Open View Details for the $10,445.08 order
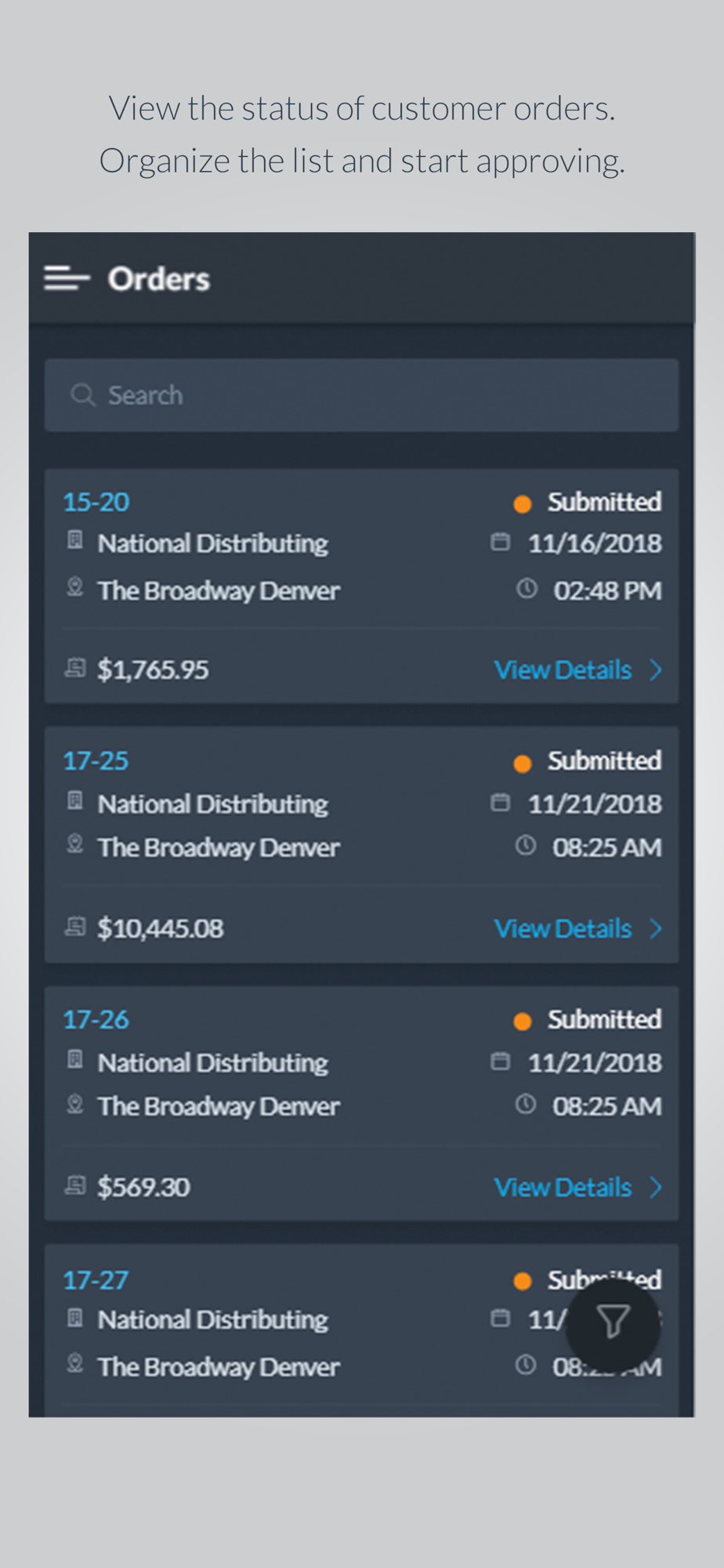Screen dimensions: 724x1568 [563, 928]
